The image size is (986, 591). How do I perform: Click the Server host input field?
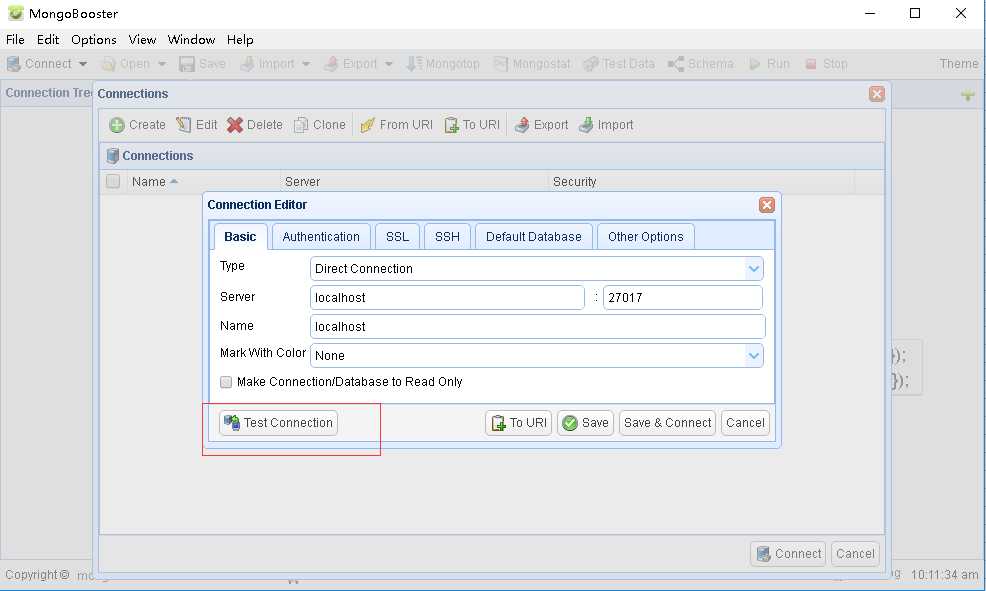(x=447, y=297)
